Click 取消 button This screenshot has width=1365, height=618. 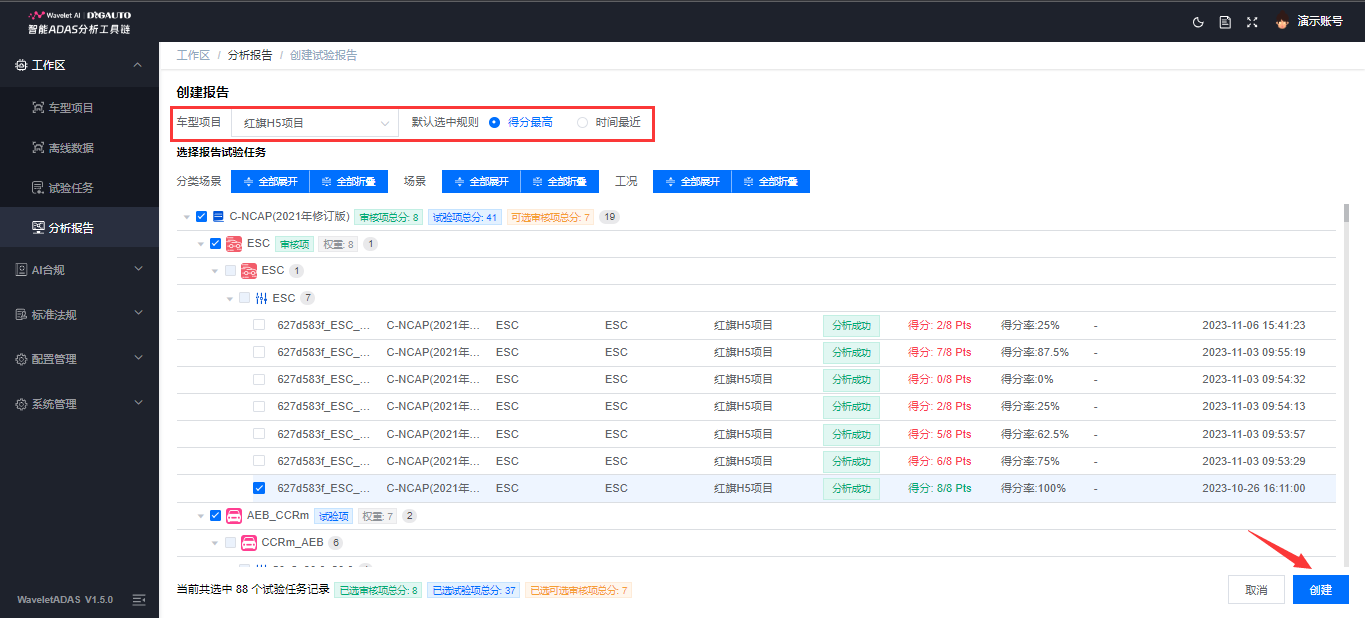pos(1256,590)
